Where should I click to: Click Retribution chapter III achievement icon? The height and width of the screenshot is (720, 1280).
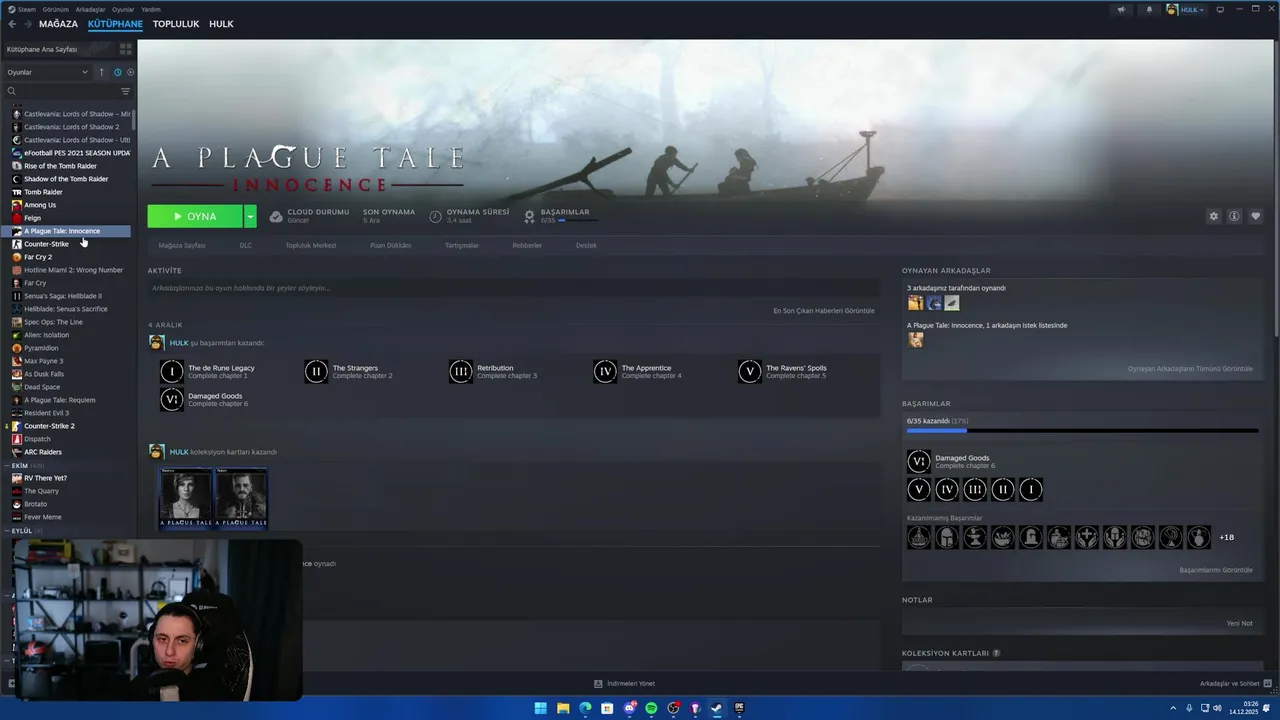(x=460, y=372)
